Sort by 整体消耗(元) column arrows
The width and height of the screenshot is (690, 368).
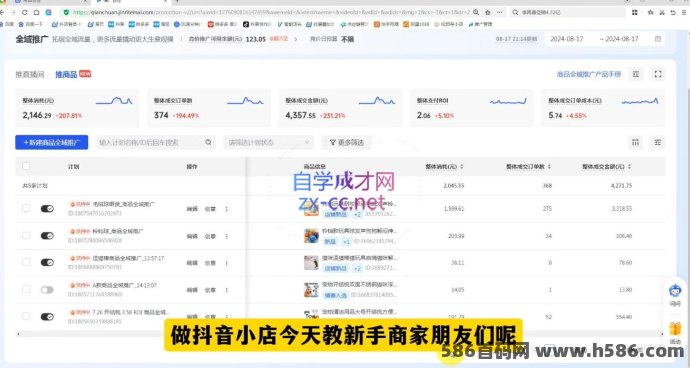[x=462, y=166]
